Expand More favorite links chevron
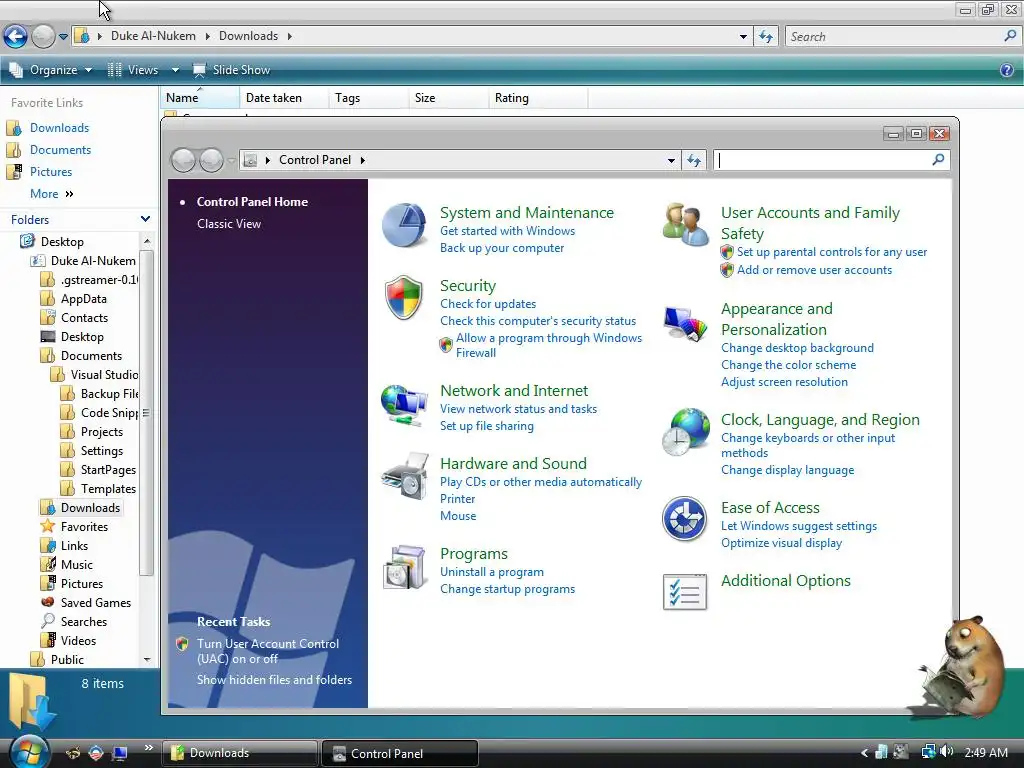1024x768 pixels. (69, 194)
